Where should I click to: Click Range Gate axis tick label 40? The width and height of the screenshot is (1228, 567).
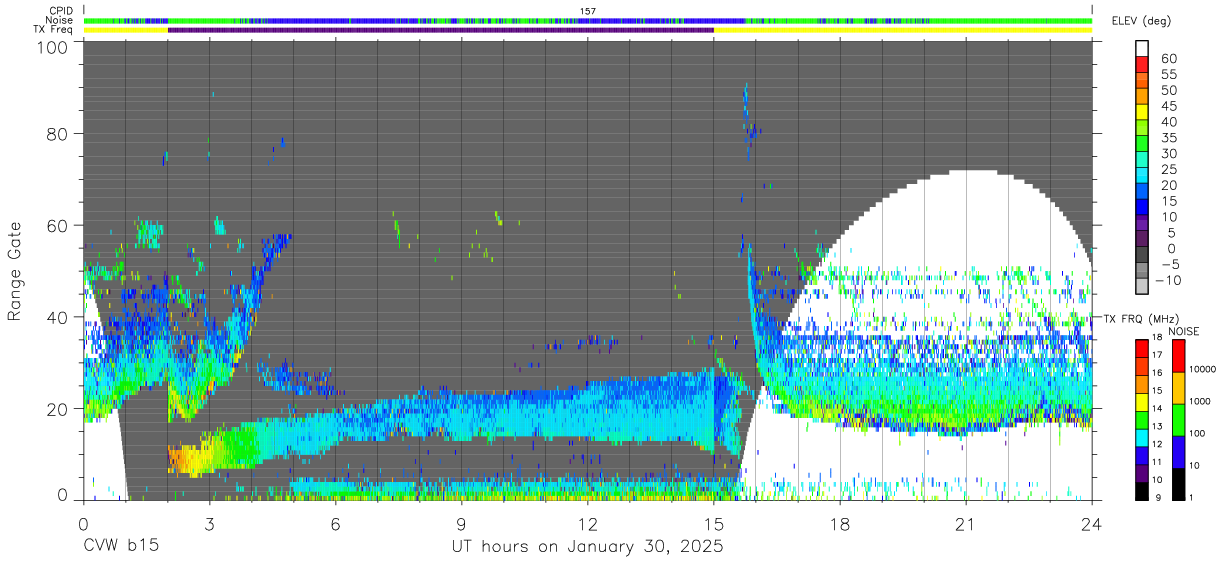point(58,317)
